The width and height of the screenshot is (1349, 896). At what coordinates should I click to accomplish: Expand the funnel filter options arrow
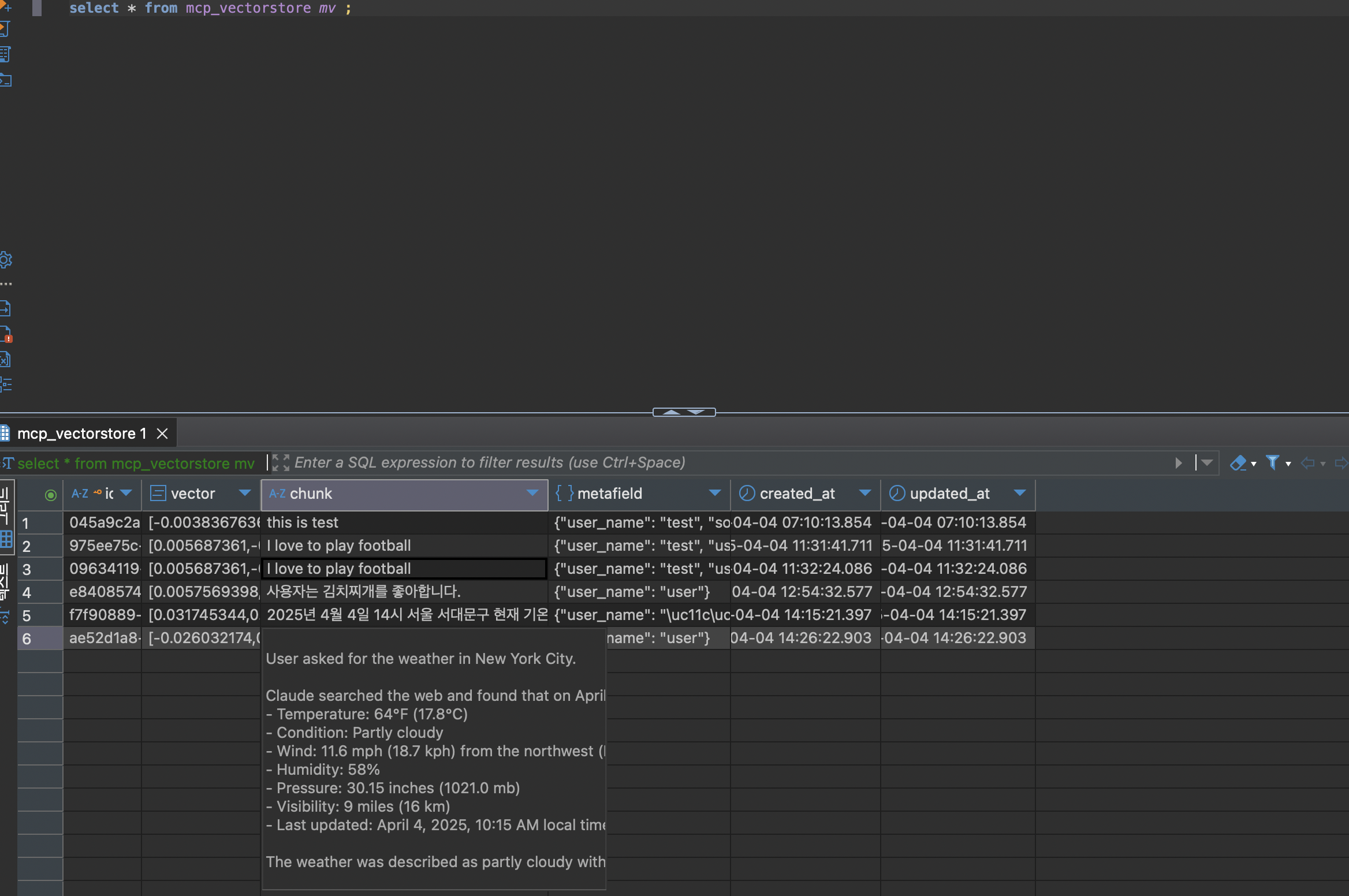[1288, 464]
